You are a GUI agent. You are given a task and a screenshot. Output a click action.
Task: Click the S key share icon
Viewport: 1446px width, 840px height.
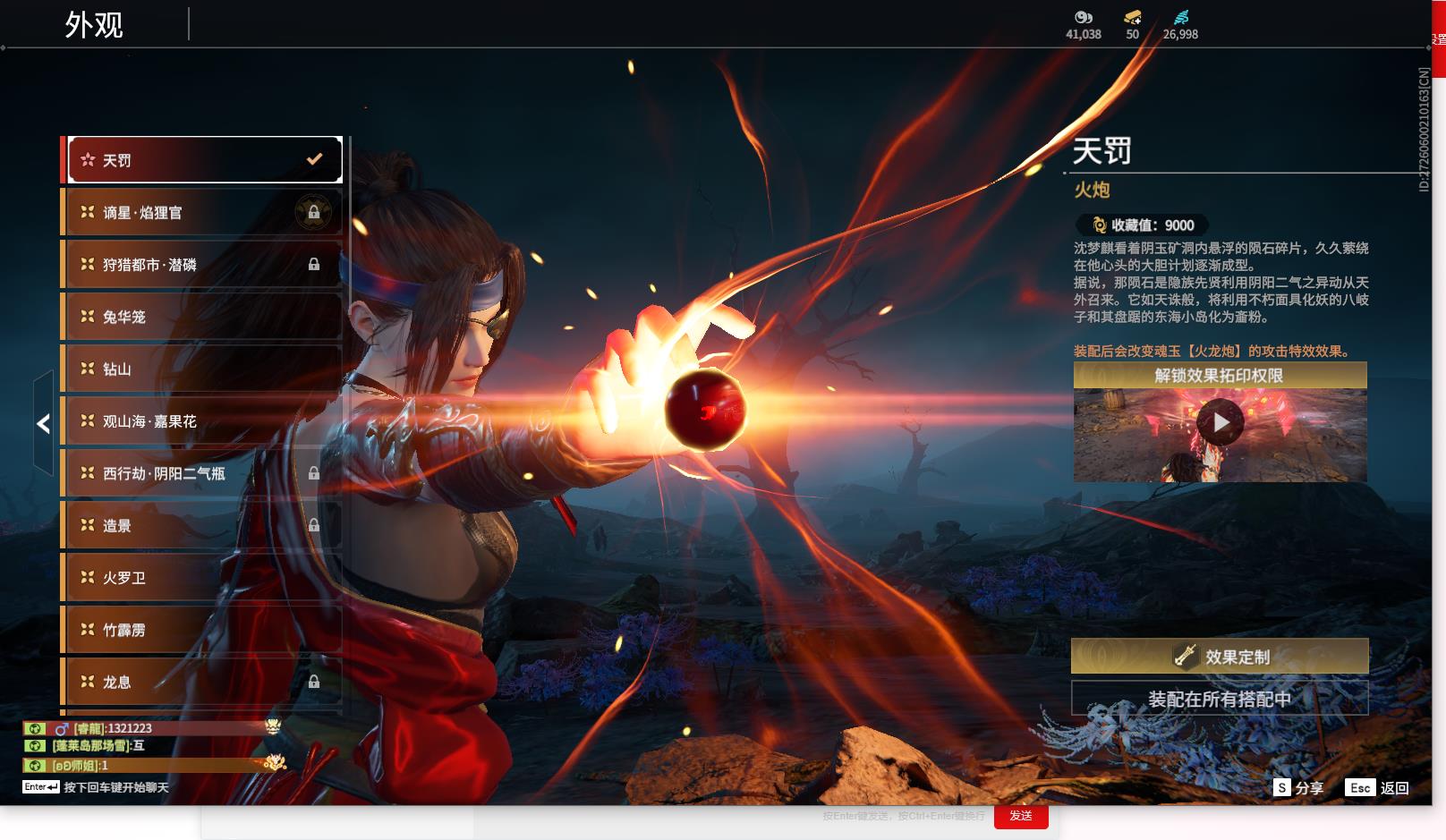(1282, 787)
